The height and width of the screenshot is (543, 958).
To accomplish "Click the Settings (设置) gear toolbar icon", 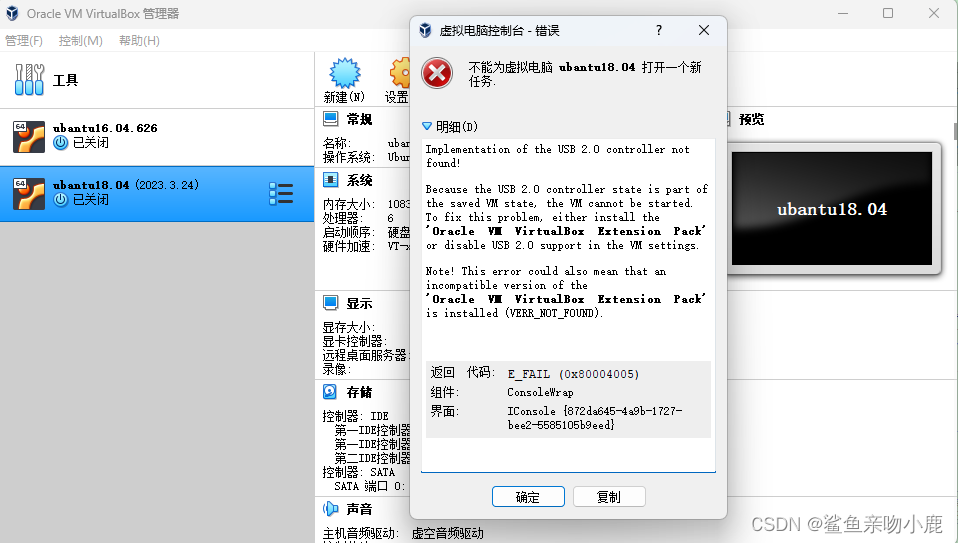I will (x=400, y=73).
